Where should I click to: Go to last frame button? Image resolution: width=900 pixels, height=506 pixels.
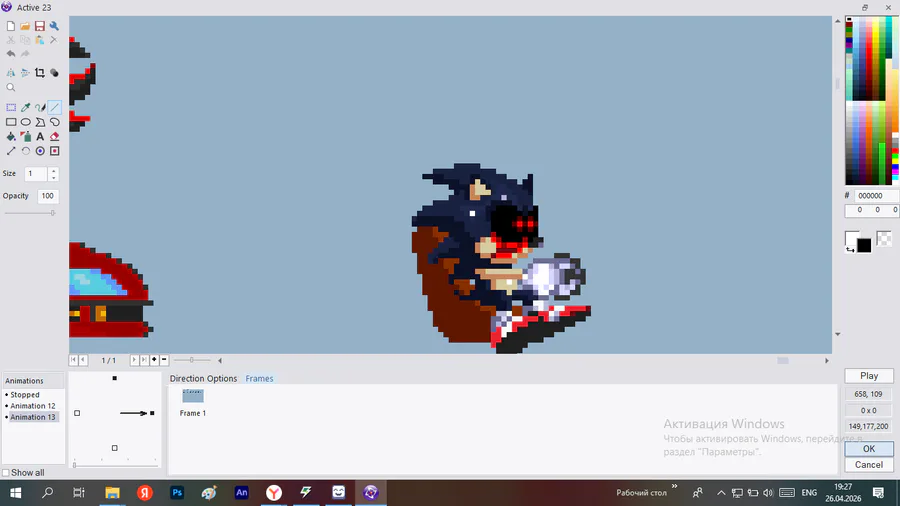(144, 360)
